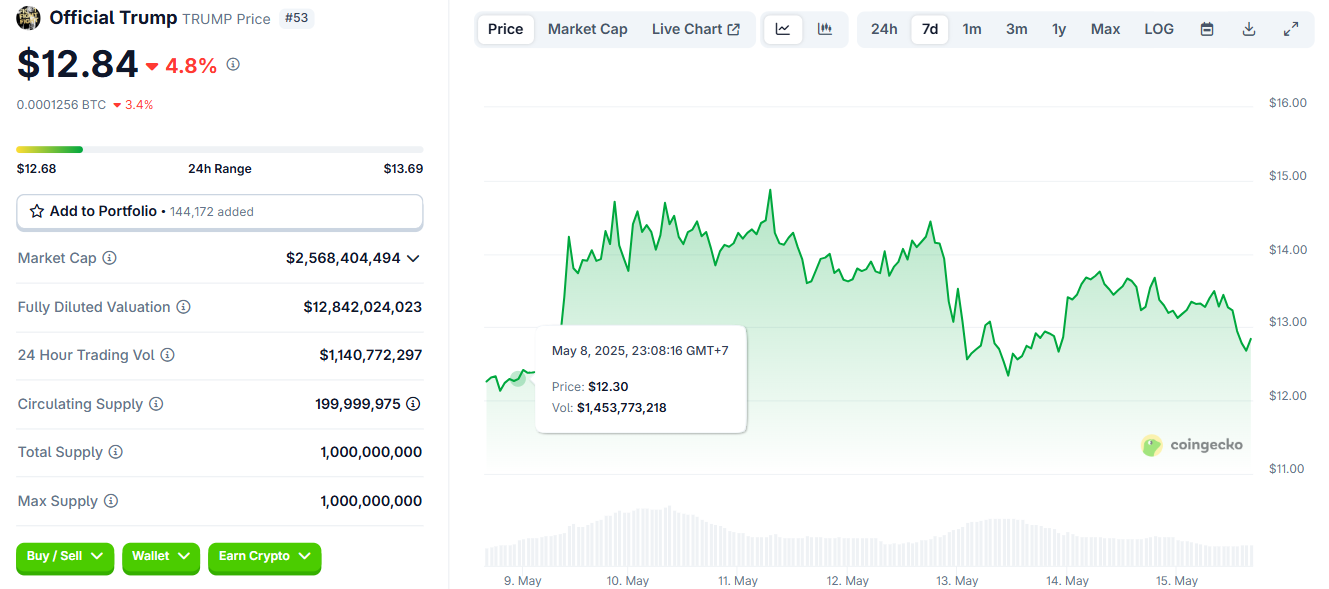Open the Live Chart tab
The width and height of the screenshot is (1329, 589).
click(696, 29)
